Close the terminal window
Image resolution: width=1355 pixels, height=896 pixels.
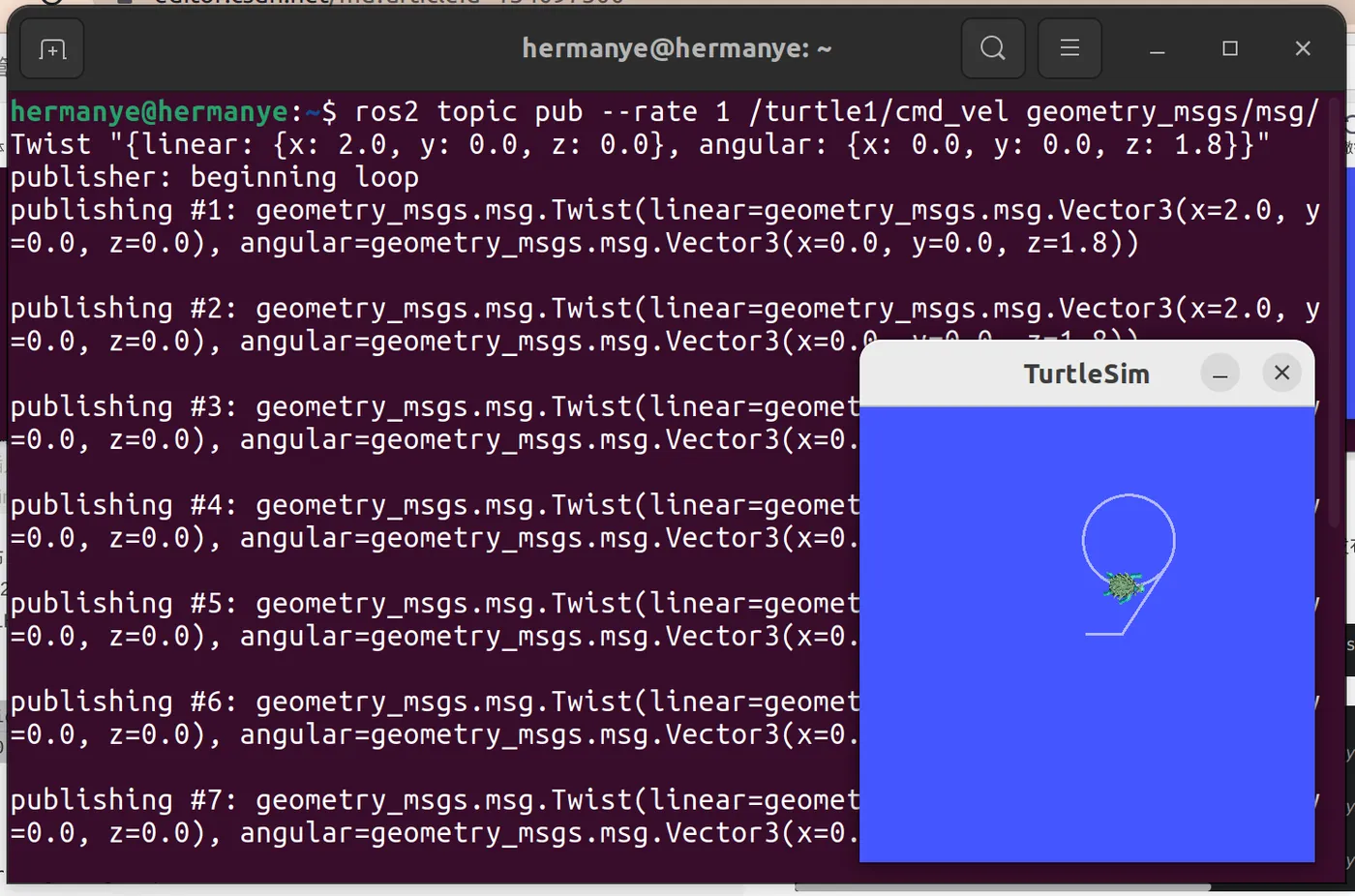point(1303,48)
